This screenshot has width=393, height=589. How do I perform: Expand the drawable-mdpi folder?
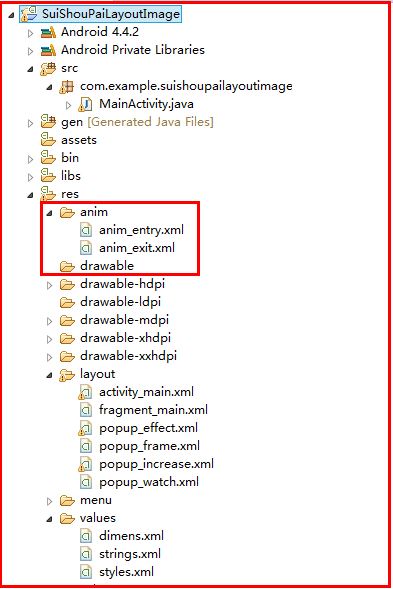[x=49, y=322]
